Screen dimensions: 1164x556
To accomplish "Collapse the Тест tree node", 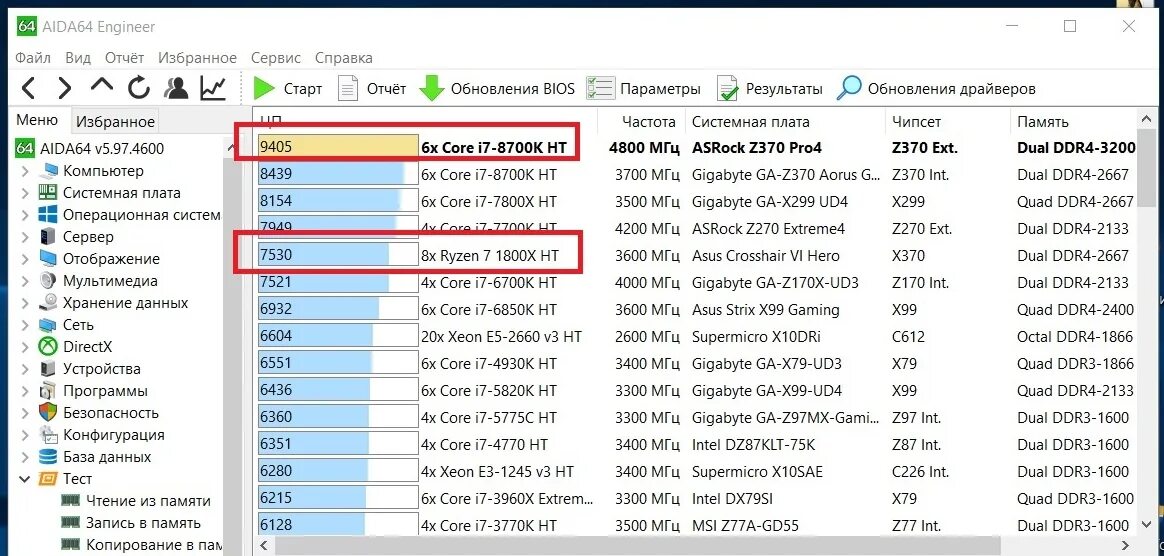I will pos(25,479).
